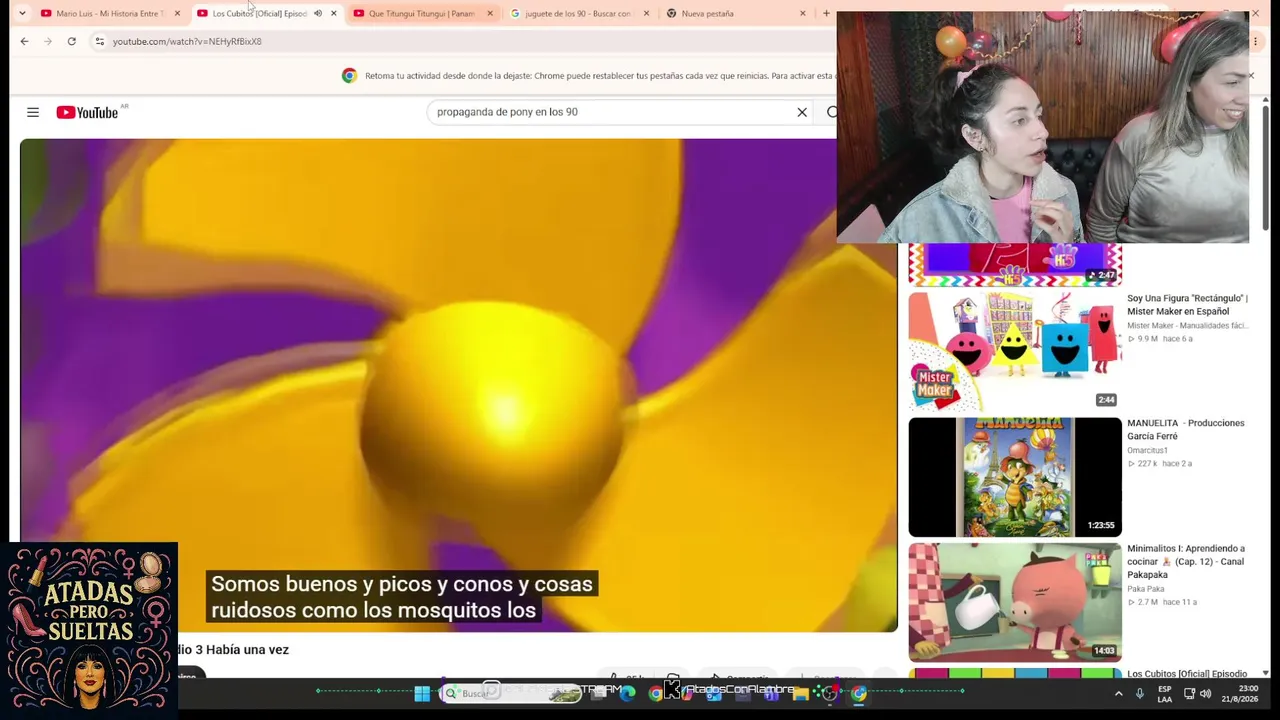Click 'MANUELITA - Producciones García Ferré' title
Image resolution: width=1280 pixels, height=720 pixels.
click(x=1185, y=429)
